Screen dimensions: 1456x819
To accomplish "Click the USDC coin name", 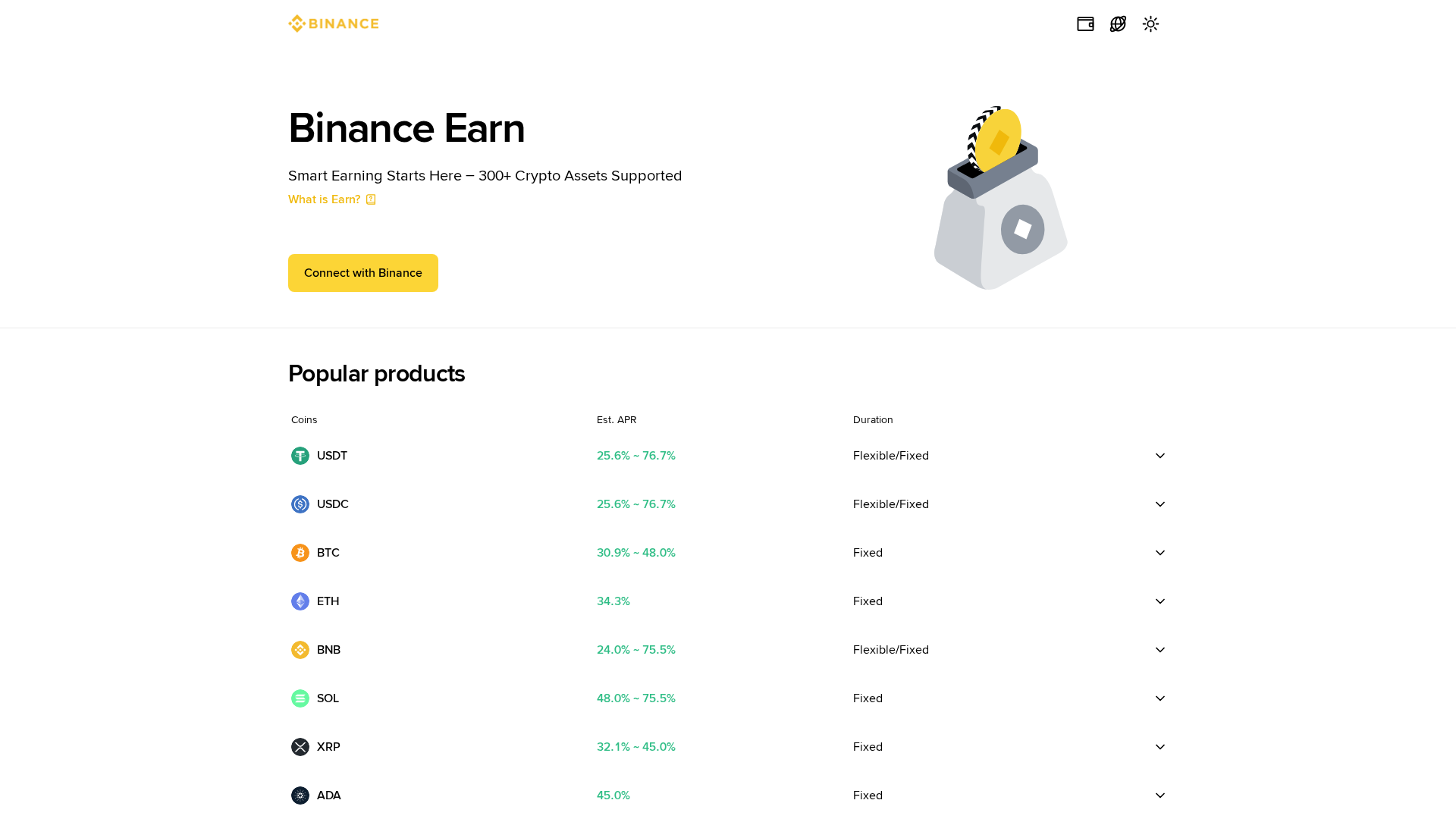I will pos(333,504).
